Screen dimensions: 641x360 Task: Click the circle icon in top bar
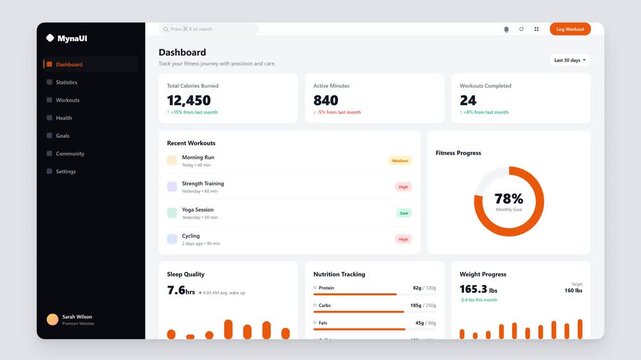pos(521,29)
